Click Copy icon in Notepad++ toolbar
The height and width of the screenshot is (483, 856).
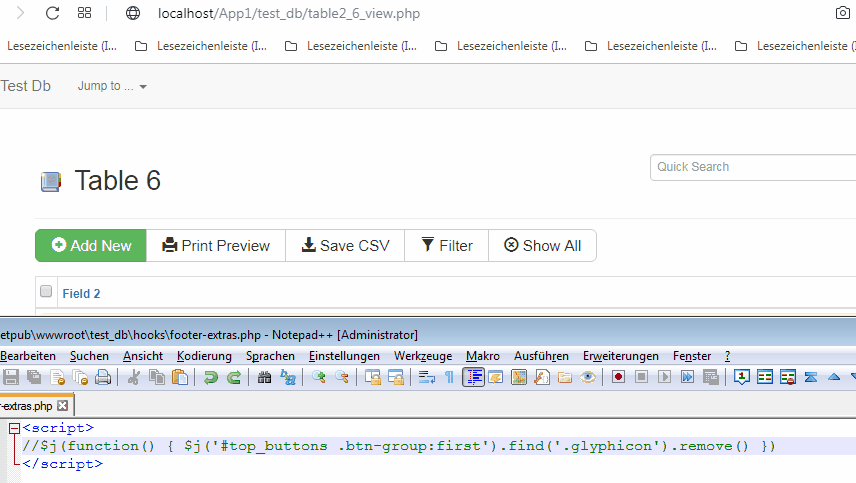157,377
